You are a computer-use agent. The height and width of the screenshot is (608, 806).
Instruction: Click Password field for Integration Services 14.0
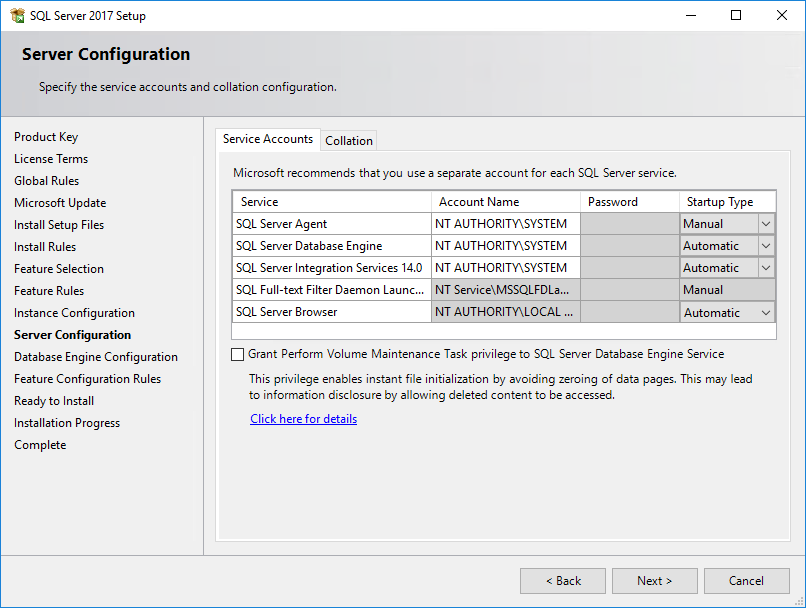pos(630,268)
